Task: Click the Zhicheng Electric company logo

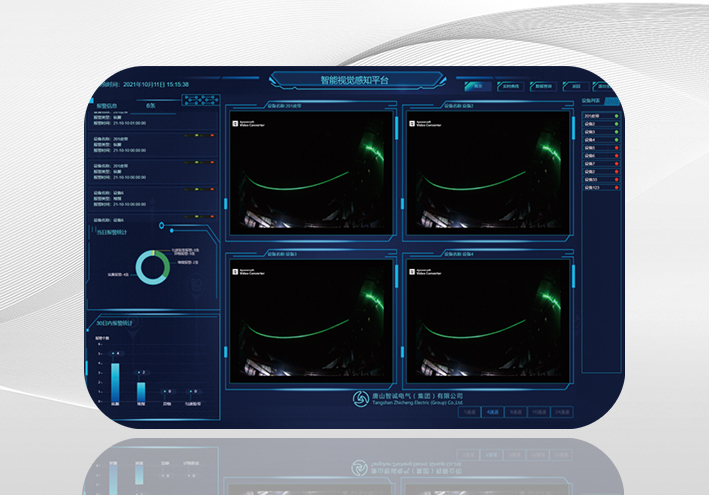Action: coord(361,399)
